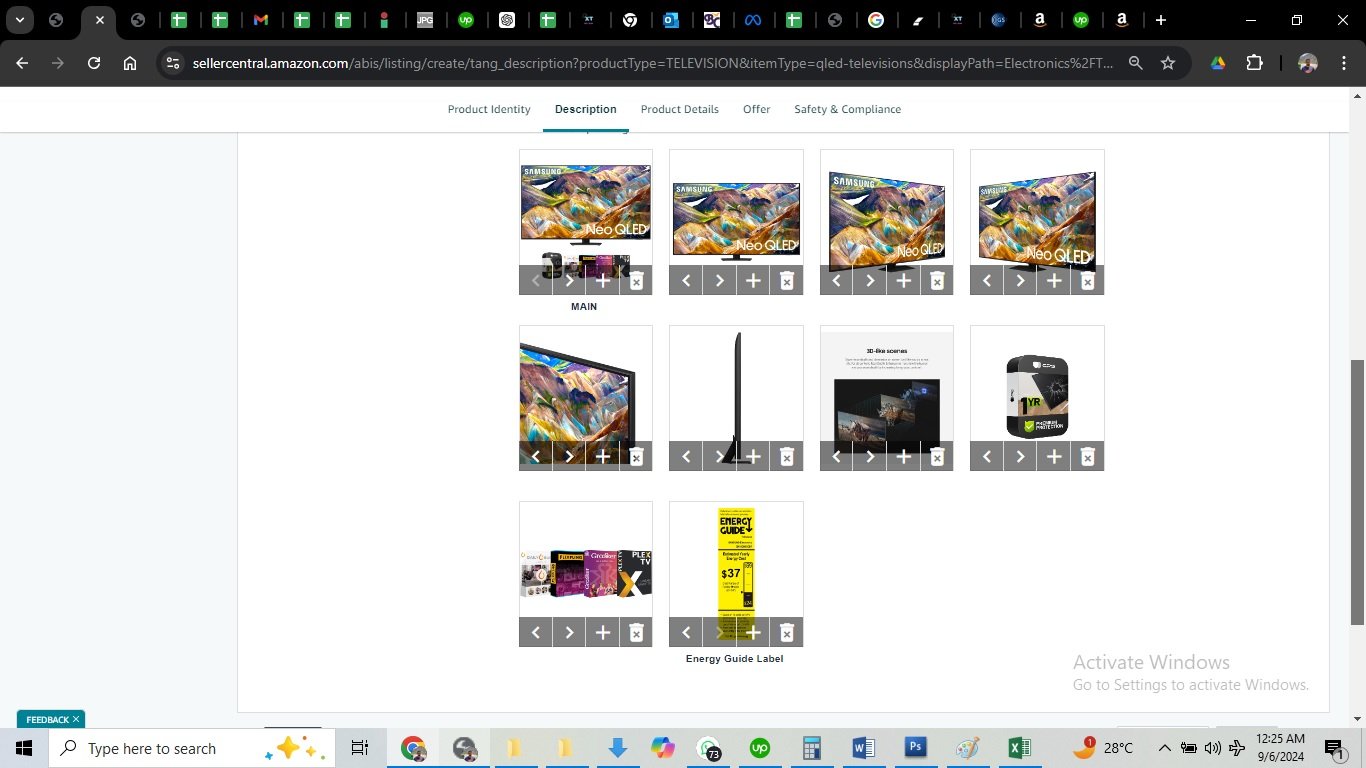Move software bundle image to the right

pos(569,632)
